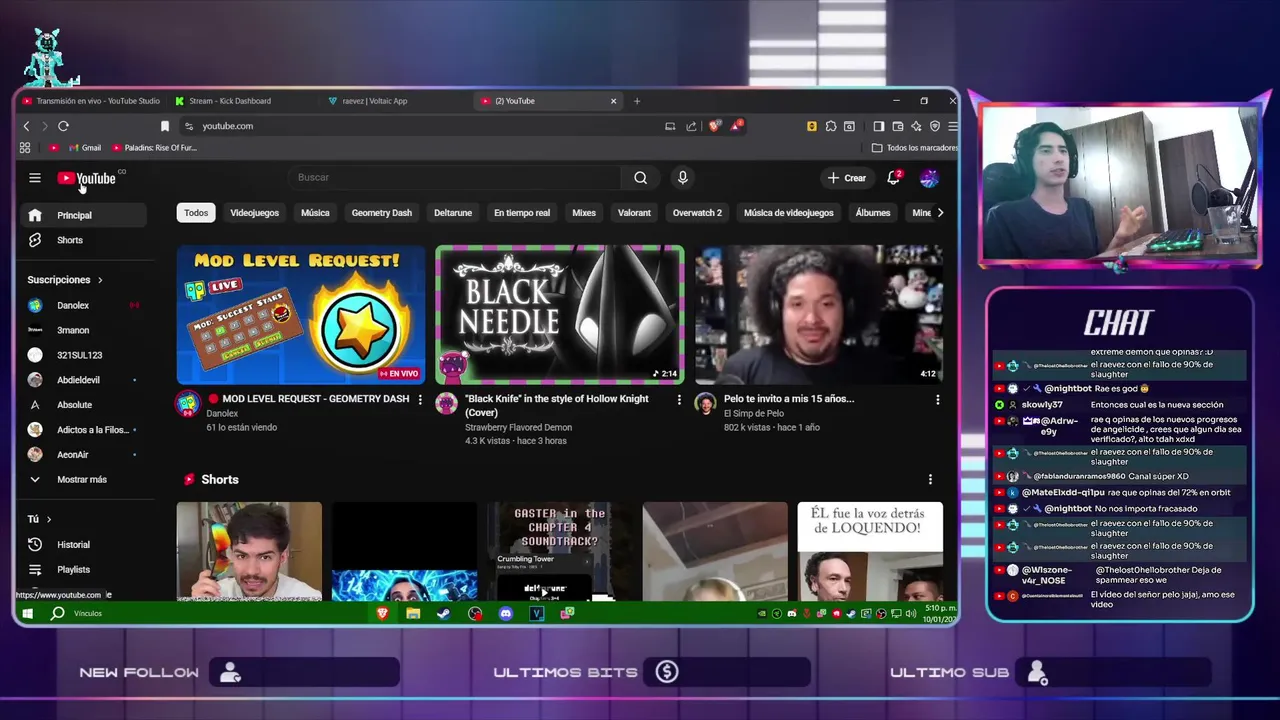This screenshot has width=1280, height=720.
Task: Click the Brave Rewards triangle icon
Action: click(736, 126)
